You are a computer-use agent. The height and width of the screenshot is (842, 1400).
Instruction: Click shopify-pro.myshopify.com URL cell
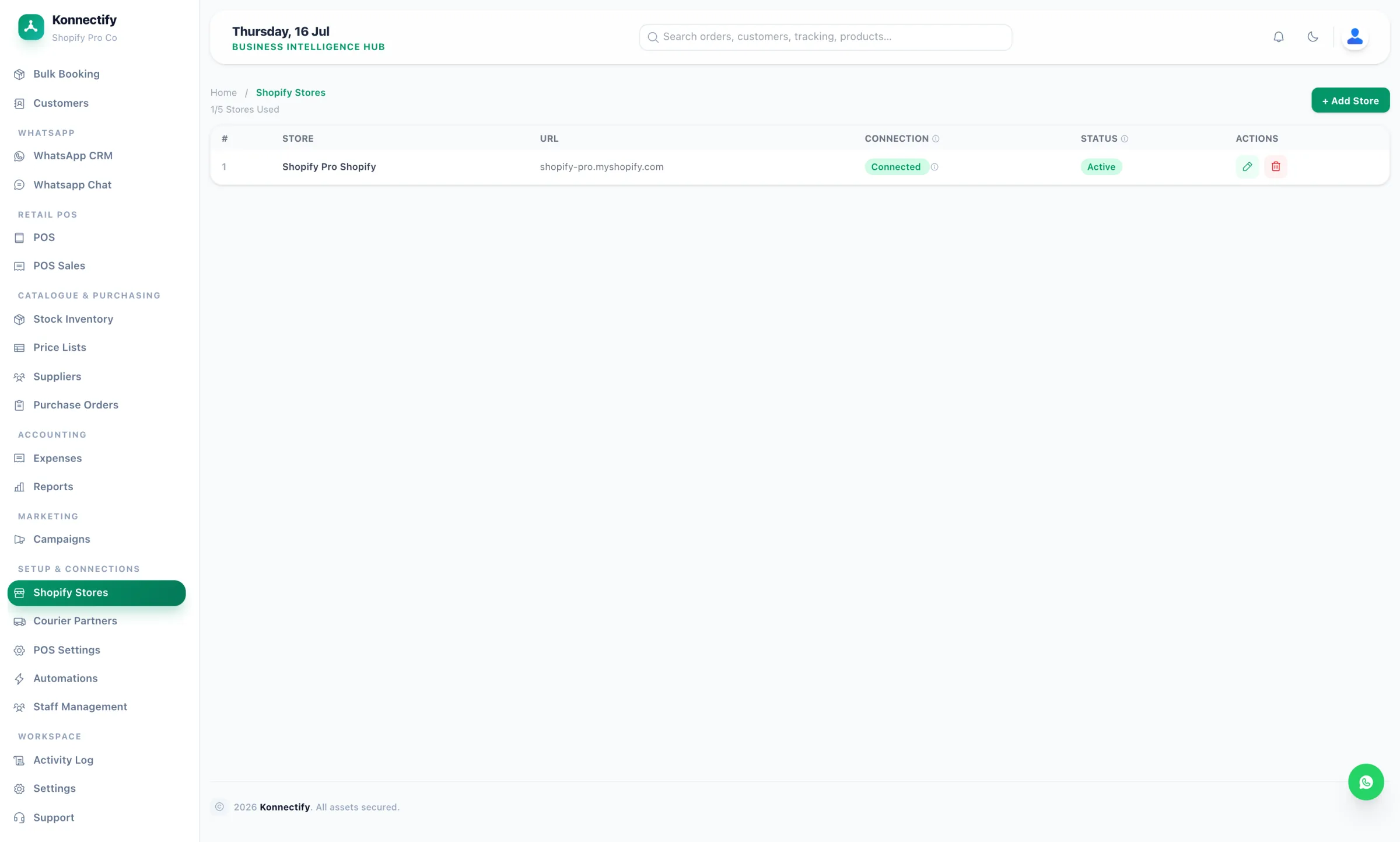click(x=601, y=167)
